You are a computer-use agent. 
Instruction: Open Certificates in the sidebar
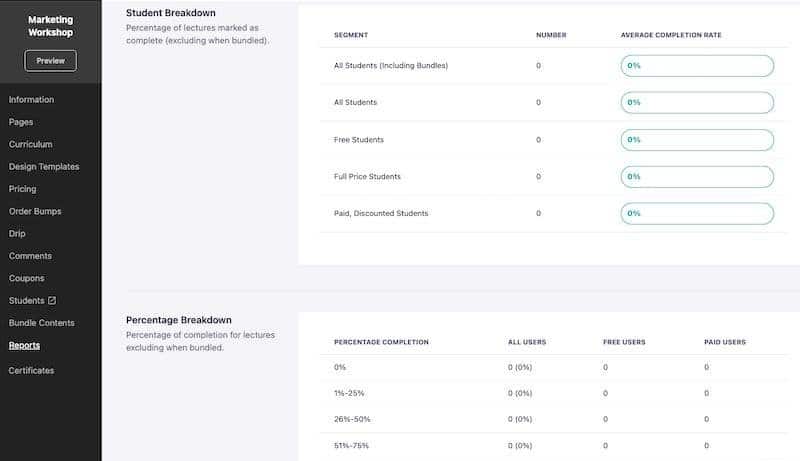[x=31, y=371]
